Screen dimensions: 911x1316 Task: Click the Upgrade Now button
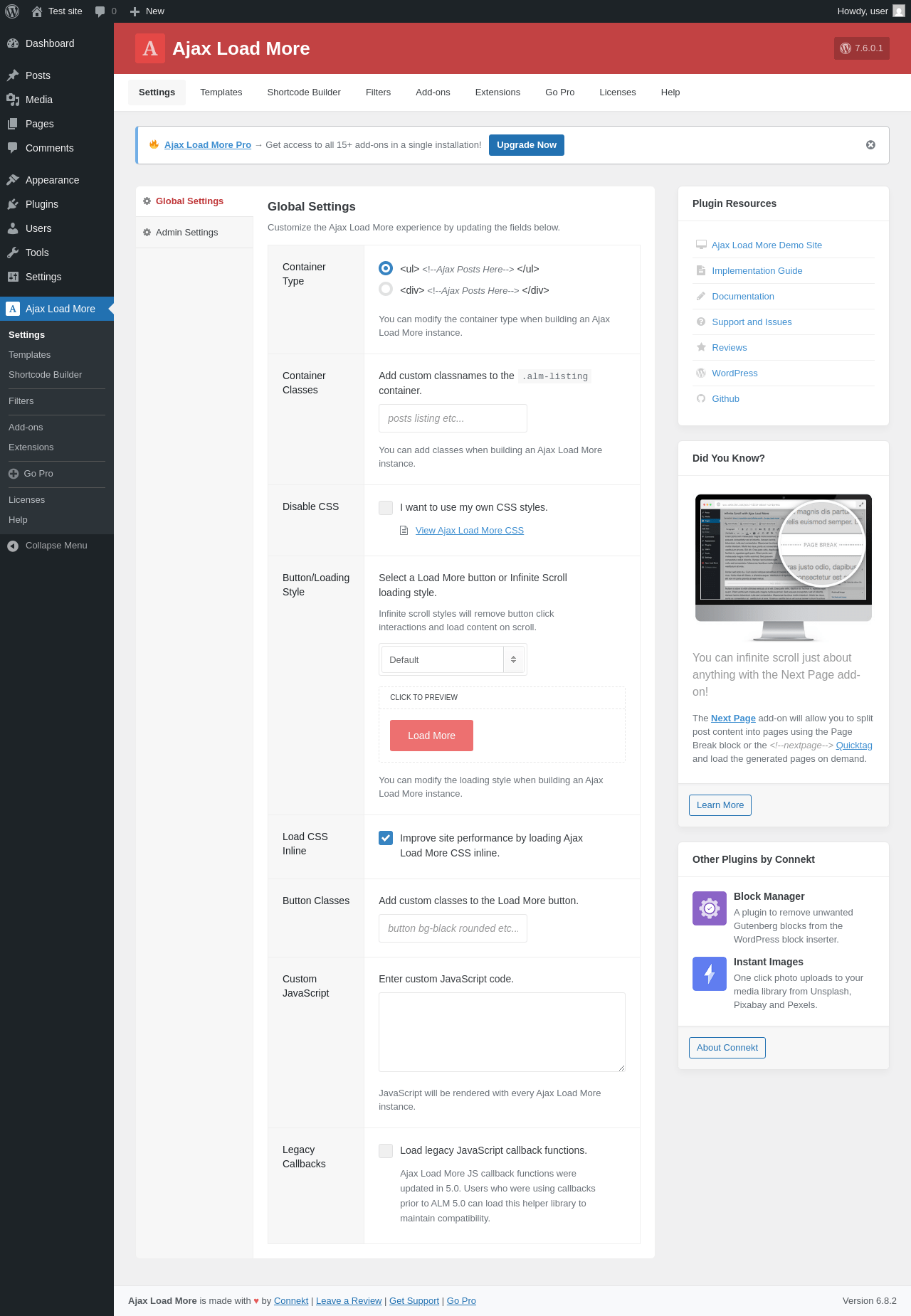pos(527,145)
